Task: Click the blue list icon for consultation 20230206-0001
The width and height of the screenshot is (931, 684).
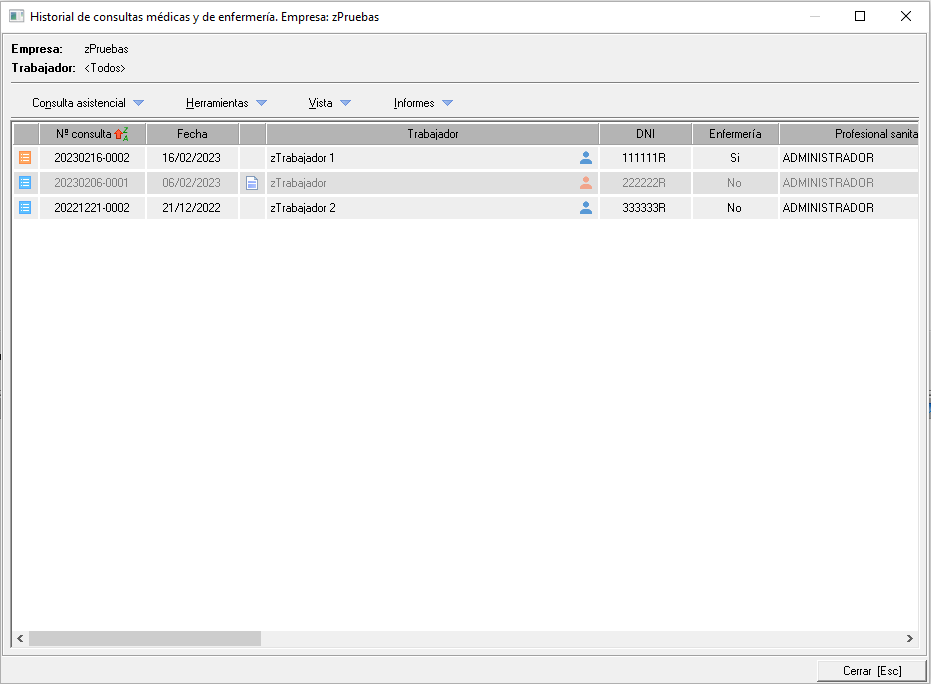Action: tap(25, 183)
